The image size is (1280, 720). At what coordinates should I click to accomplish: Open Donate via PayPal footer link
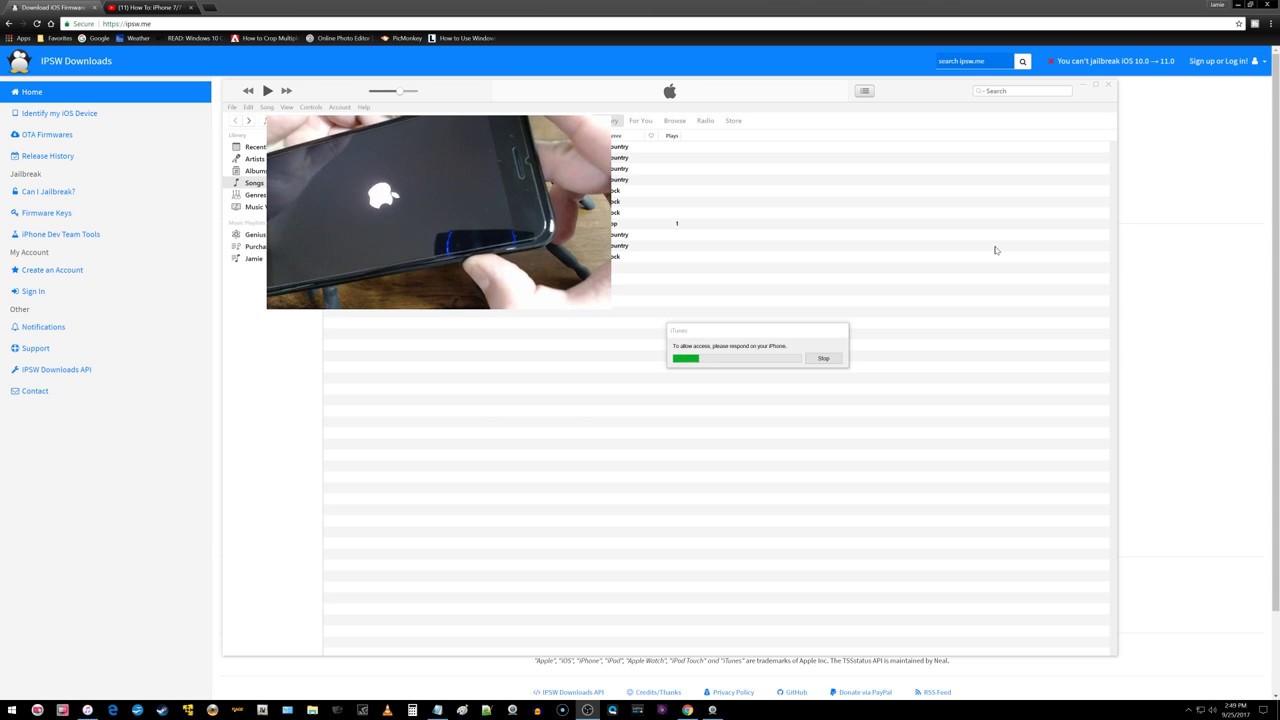(861, 692)
